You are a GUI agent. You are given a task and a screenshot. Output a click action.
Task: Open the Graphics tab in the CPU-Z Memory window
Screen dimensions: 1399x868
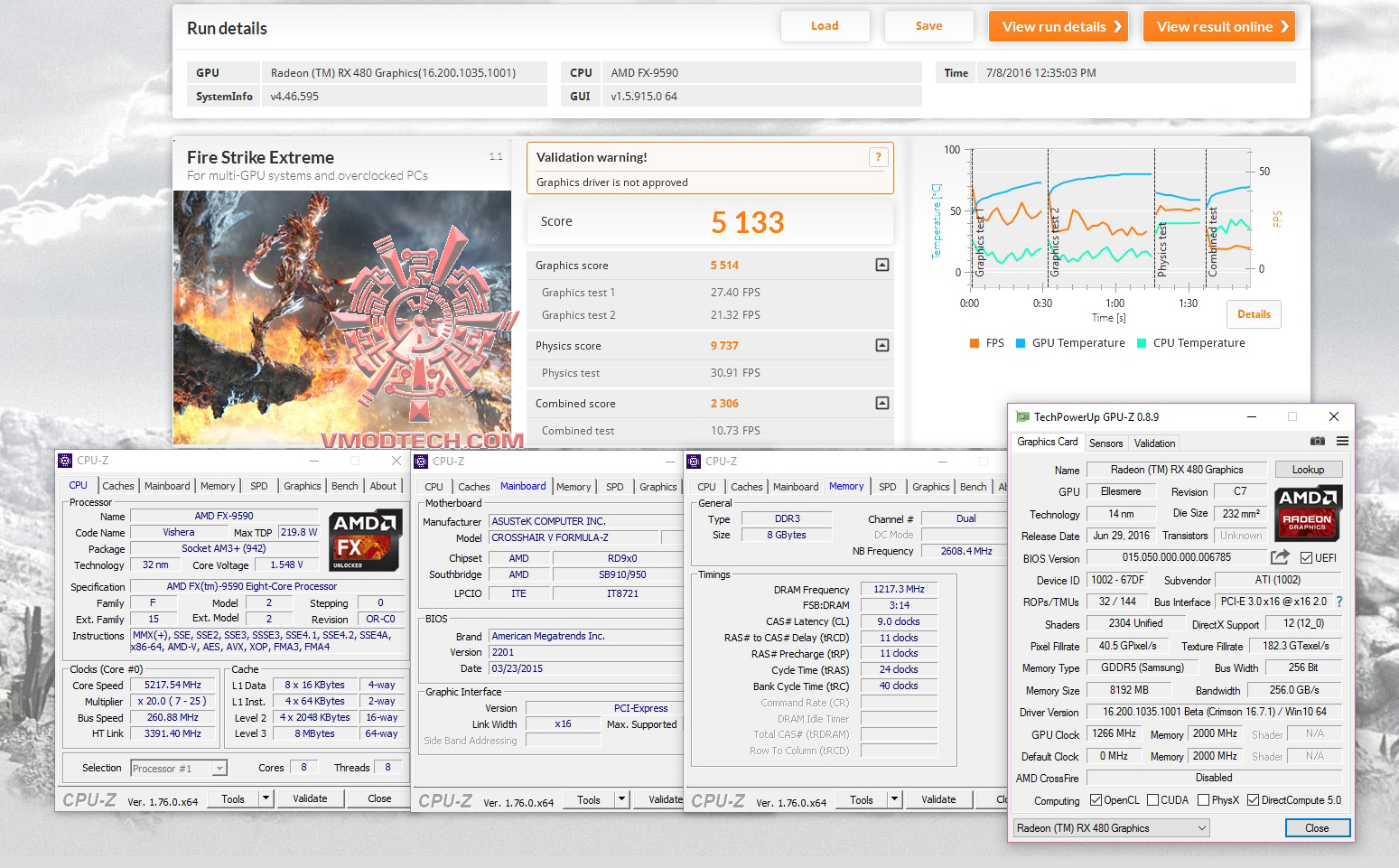coord(930,487)
